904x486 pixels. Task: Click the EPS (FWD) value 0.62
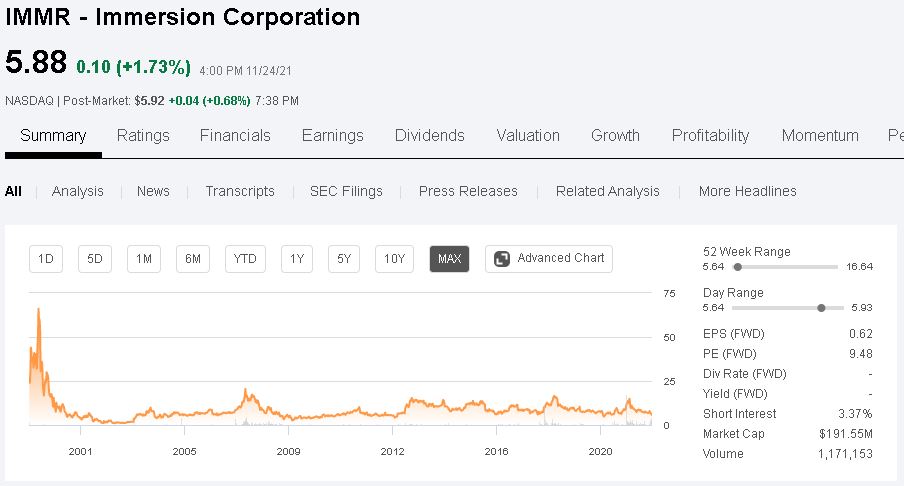pyautogui.click(x=861, y=334)
